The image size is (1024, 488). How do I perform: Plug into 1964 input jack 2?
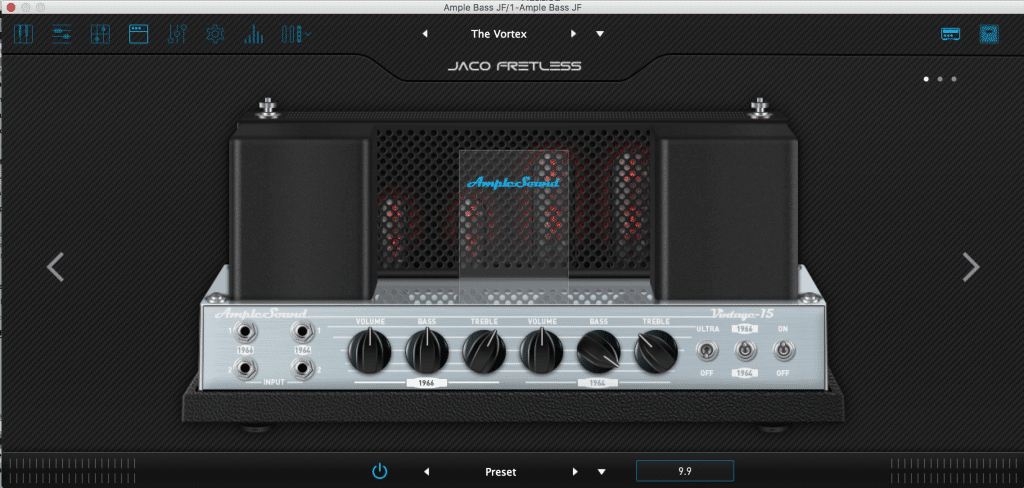pyautogui.click(x=301, y=369)
